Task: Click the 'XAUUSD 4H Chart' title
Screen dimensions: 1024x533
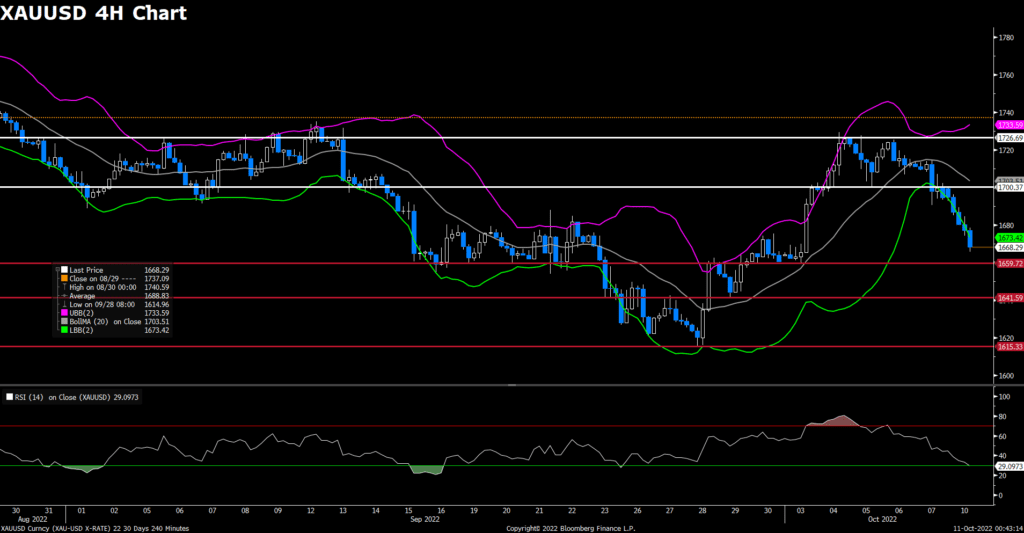Action: point(93,12)
